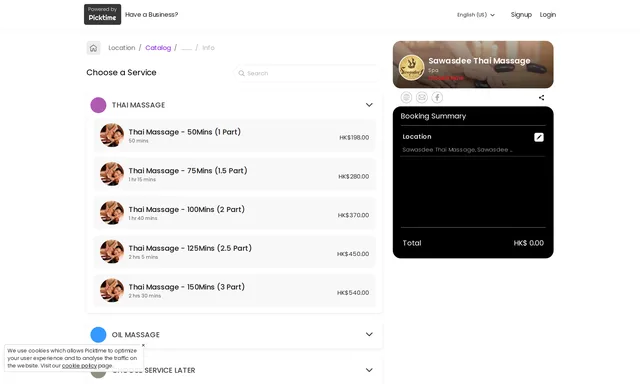Select Thai Massage - 100Mins (2 Part)
640x384 pixels.
coord(235,213)
